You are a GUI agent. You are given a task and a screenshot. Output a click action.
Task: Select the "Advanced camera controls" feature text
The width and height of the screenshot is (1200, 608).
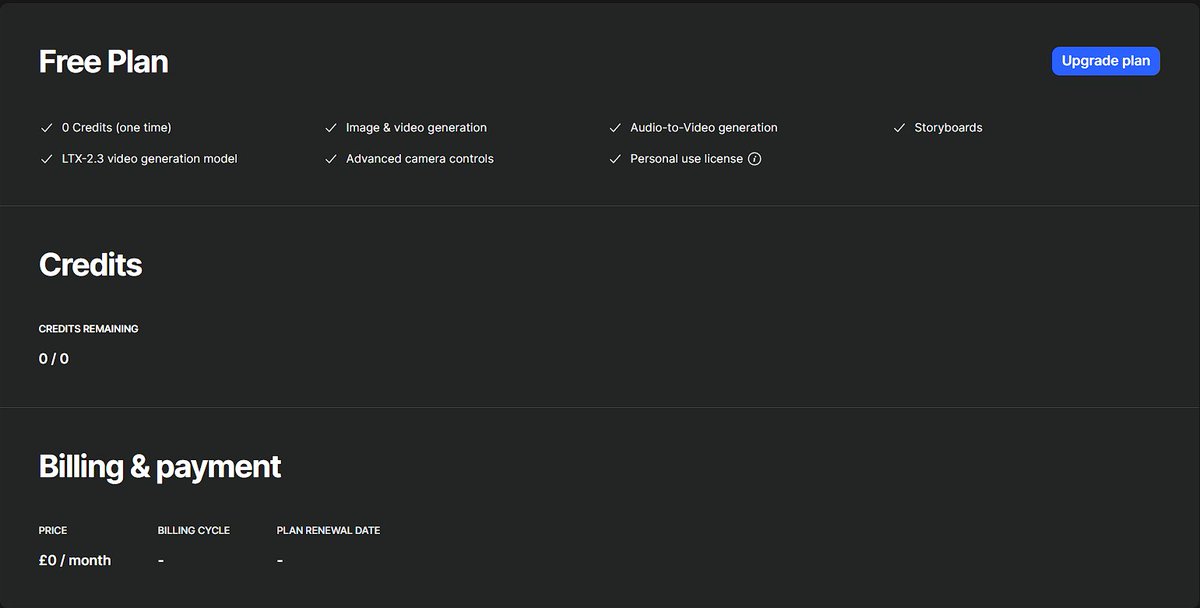420,159
